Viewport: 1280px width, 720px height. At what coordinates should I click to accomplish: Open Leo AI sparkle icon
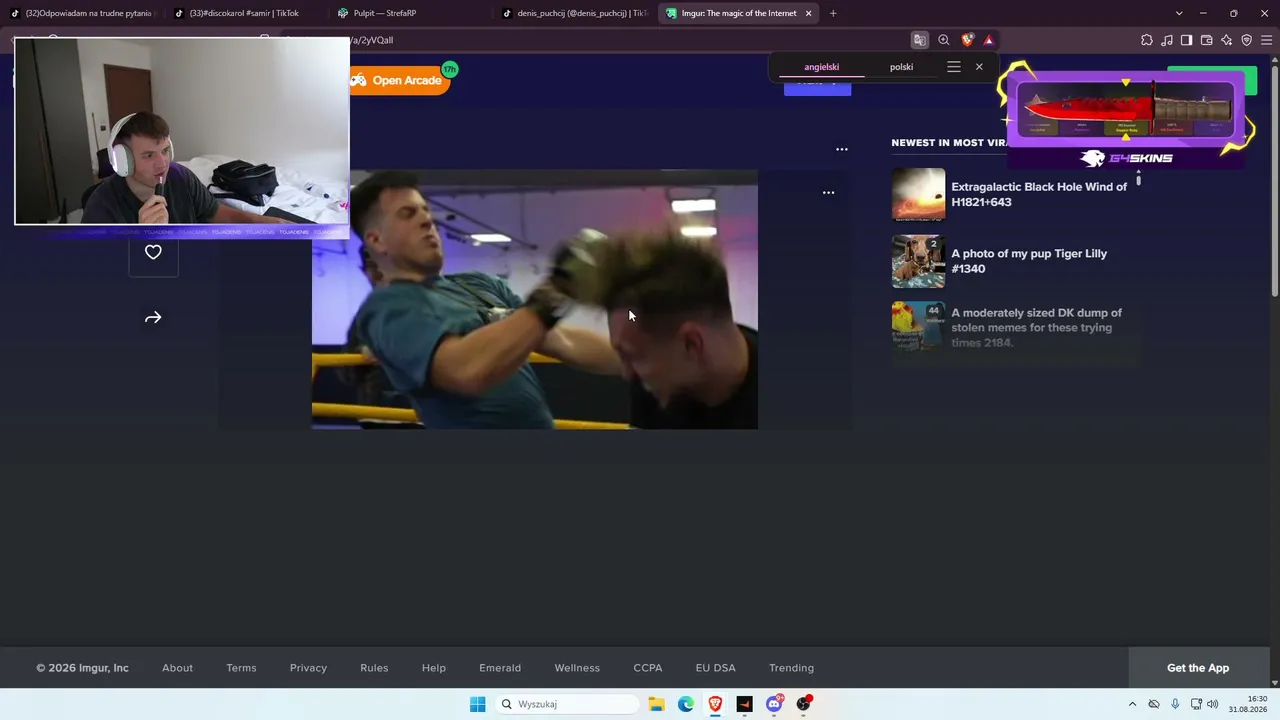(x=1227, y=40)
